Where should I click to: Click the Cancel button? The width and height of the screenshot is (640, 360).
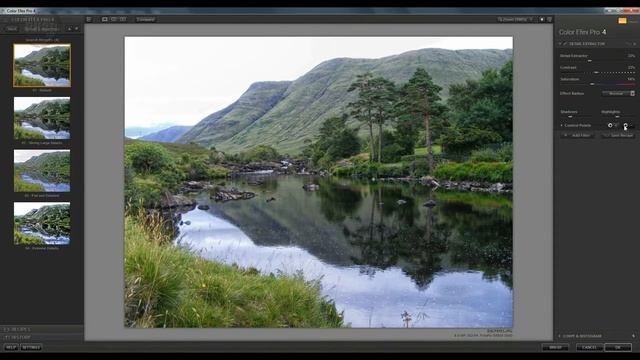[x=589, y=347]
